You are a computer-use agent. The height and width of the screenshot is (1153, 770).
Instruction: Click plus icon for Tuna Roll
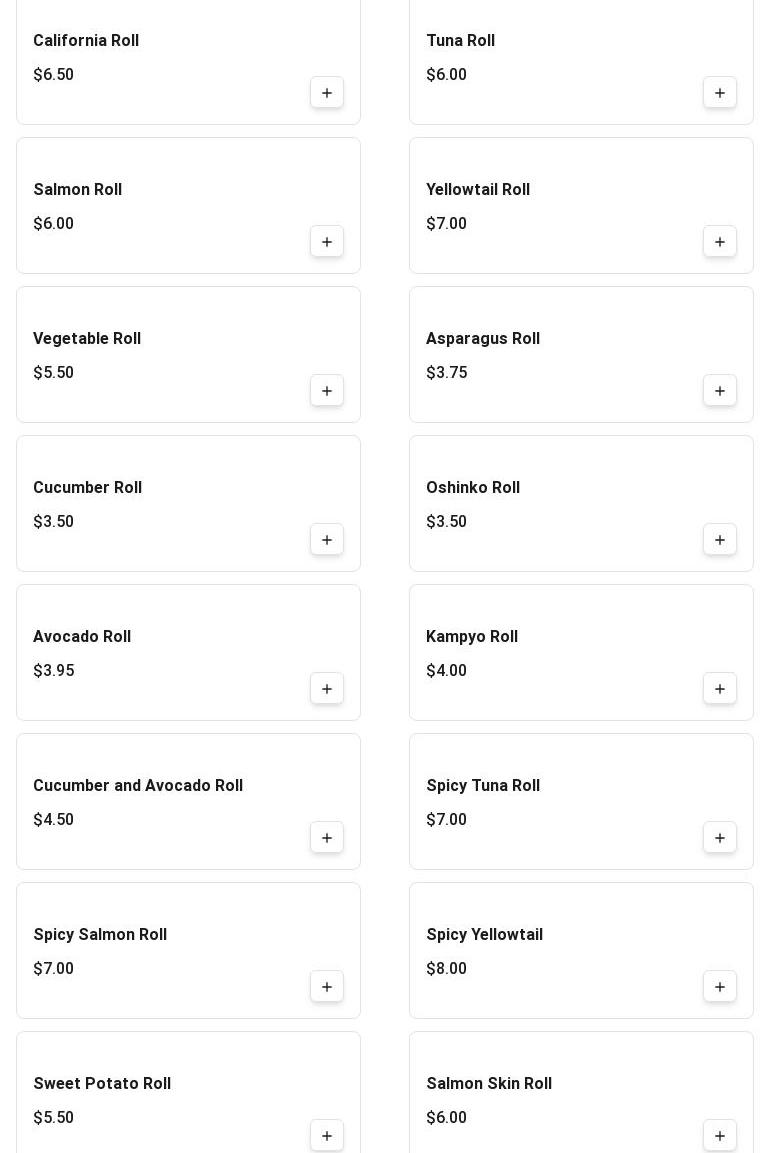point(720,93)
